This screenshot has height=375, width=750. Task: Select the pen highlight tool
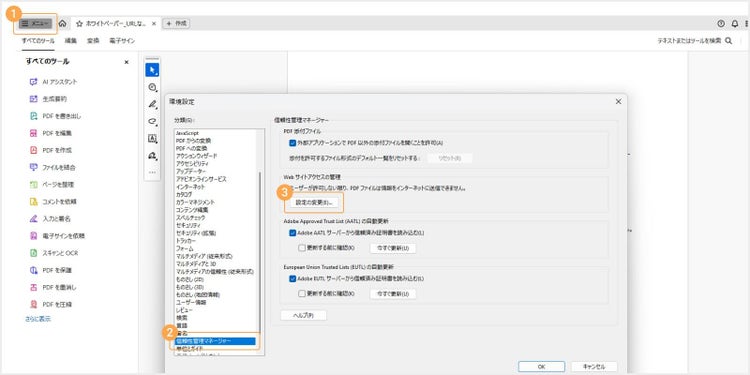(153, 104)
